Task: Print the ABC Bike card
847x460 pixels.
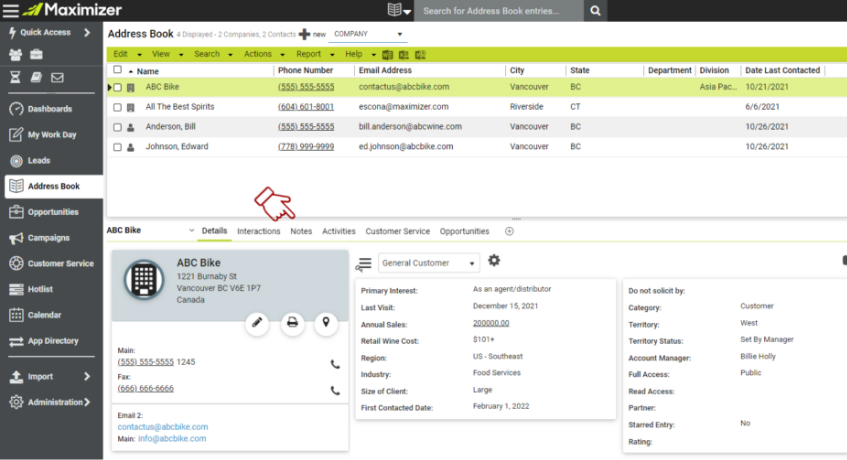Action: tap(292, 323)
